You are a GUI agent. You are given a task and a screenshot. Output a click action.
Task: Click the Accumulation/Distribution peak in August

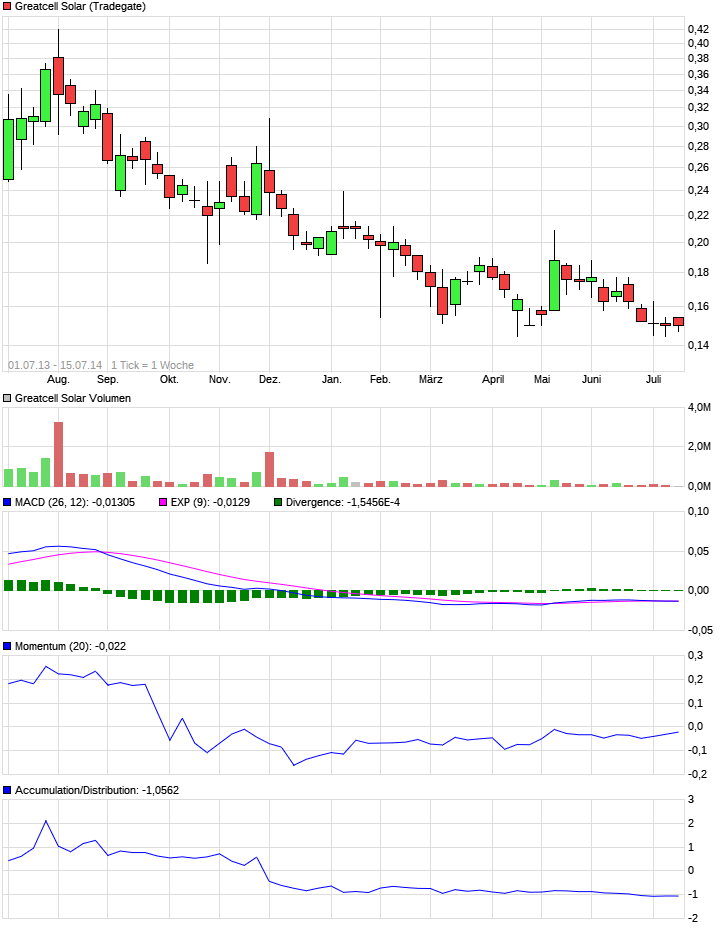coord(46,821)
